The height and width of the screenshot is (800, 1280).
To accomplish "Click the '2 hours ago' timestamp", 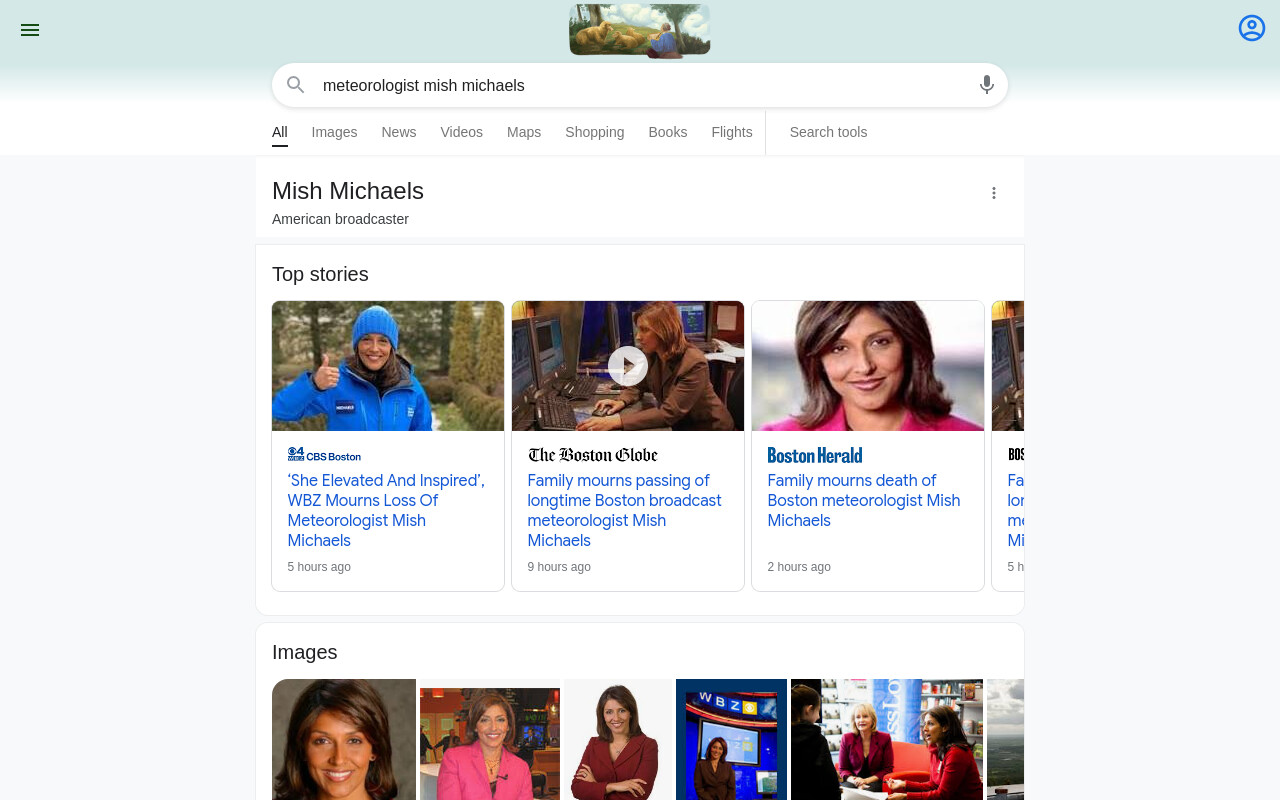I will [x=799, y=567].
